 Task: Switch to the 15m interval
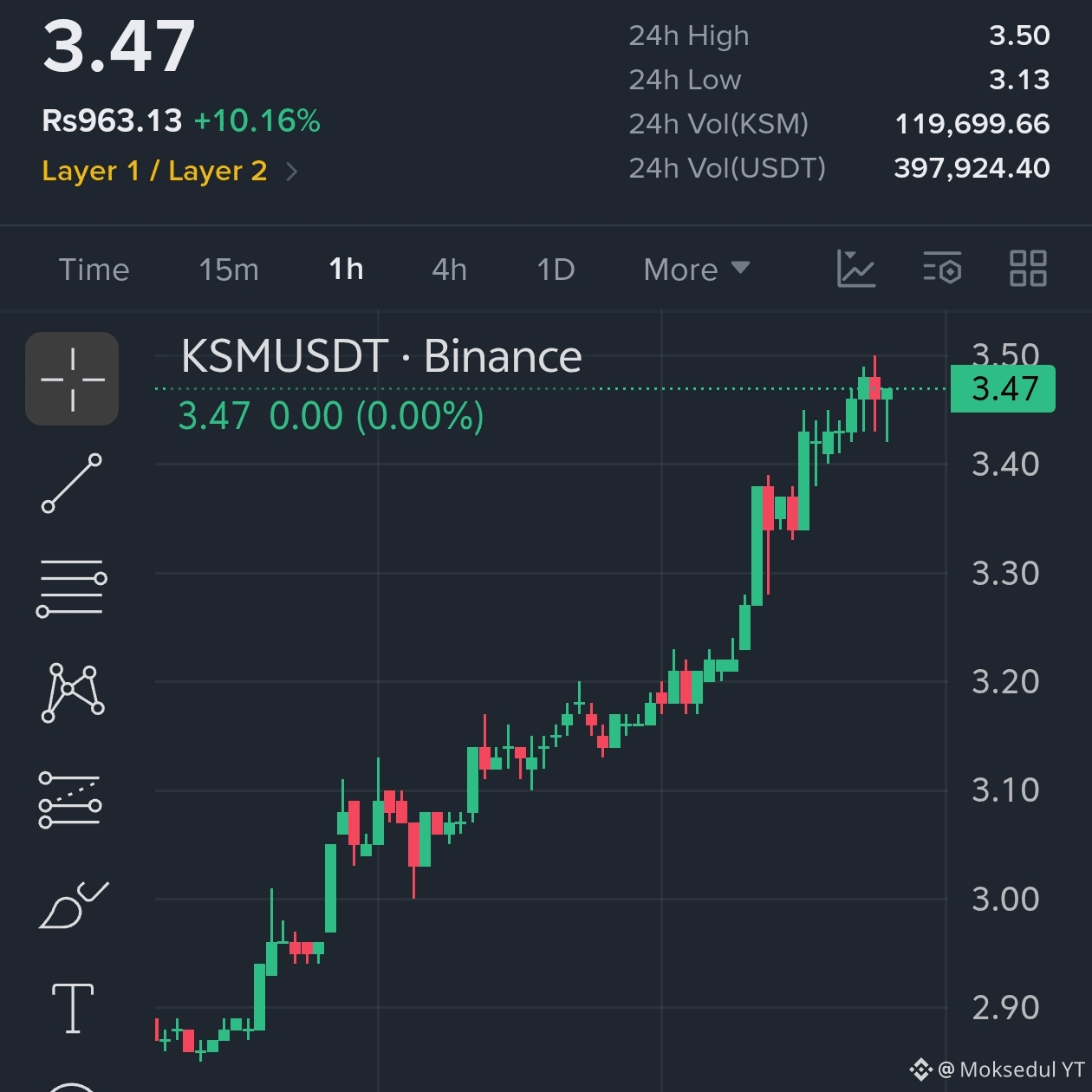click(229, 270)
